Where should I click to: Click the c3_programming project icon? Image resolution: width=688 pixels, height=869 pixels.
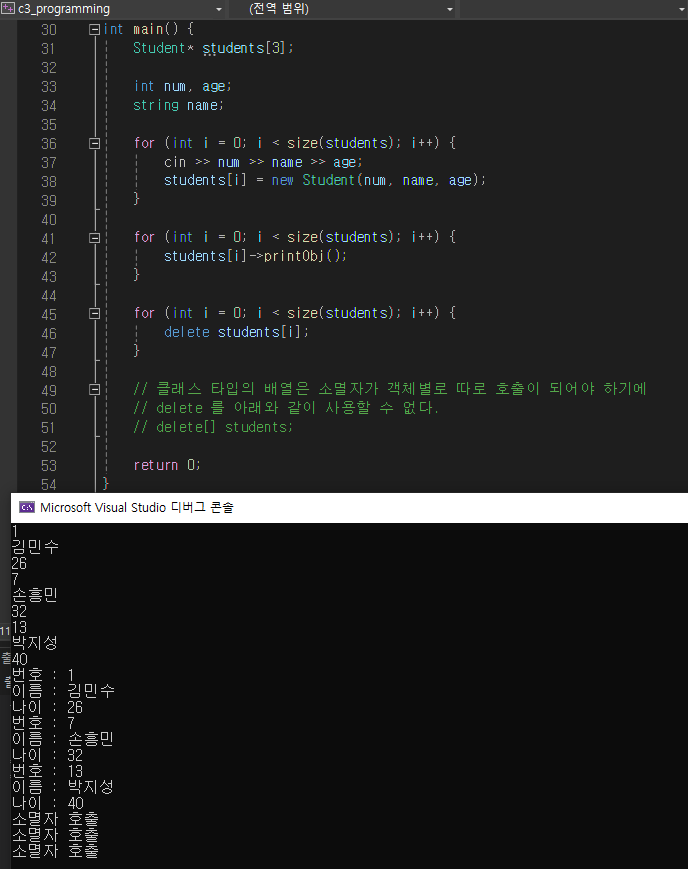coord(8,9)
